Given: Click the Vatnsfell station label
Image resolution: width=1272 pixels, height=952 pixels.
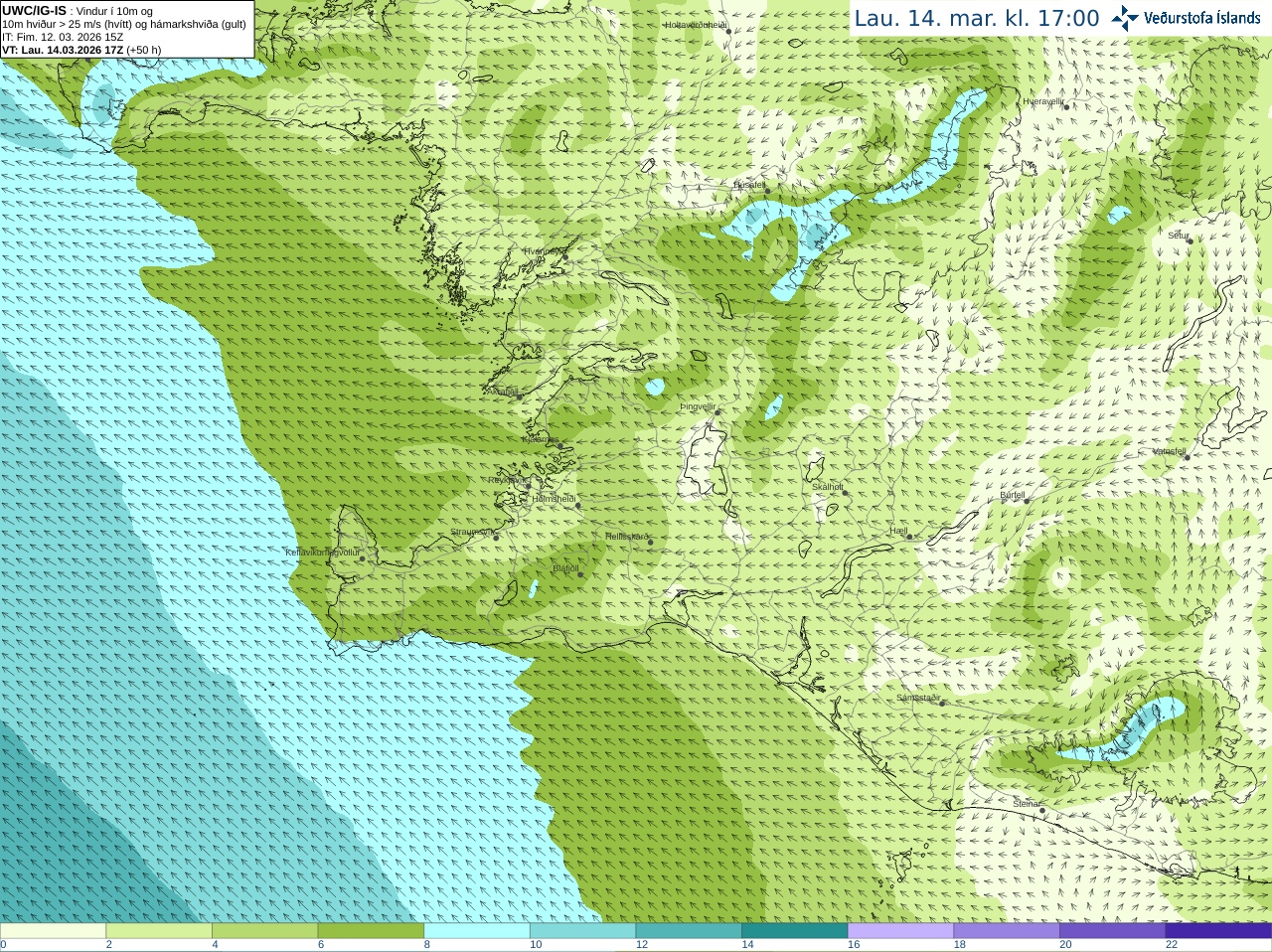Looking at the screenshot, I should click(1169, 451).
